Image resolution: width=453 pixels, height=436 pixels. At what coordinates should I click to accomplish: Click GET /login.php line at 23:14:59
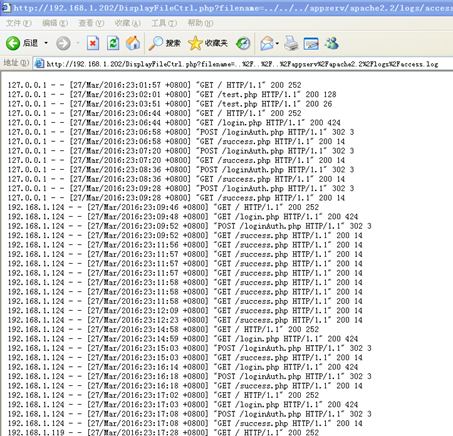pyautogui.click(x=183, y=339)
